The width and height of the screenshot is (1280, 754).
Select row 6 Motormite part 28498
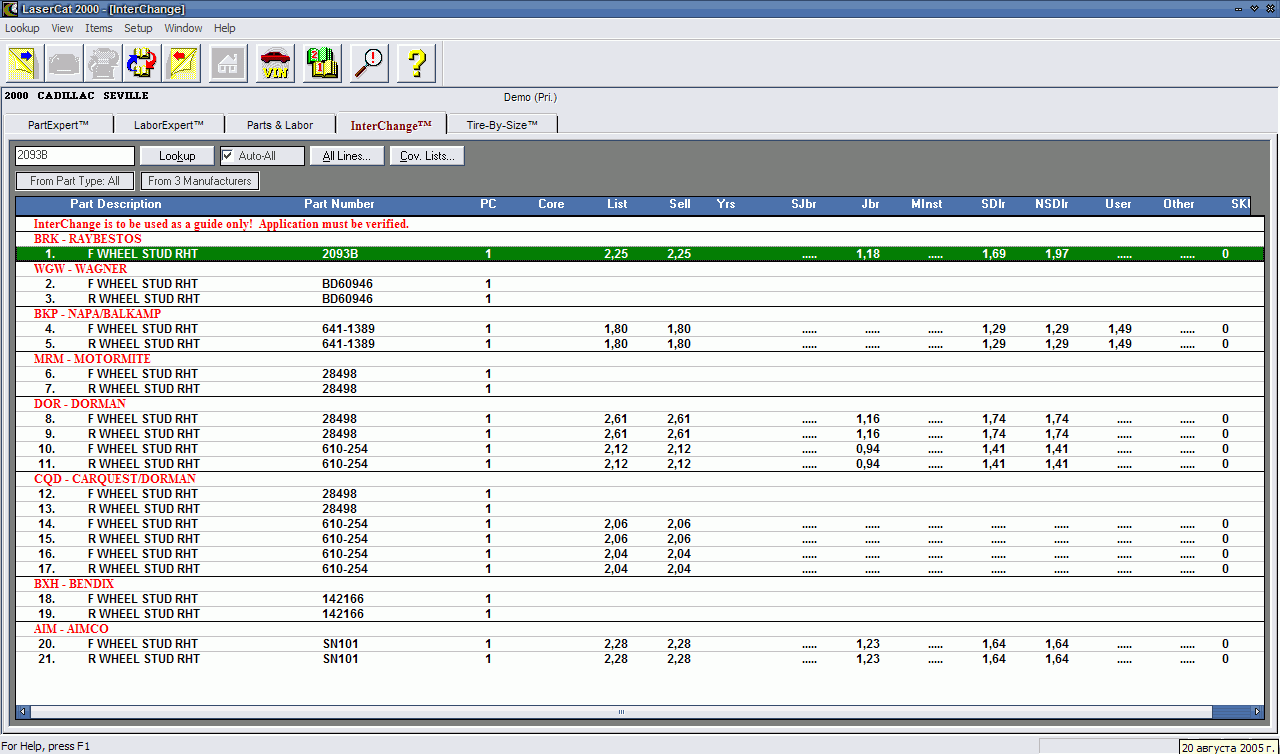pos(640,374)
